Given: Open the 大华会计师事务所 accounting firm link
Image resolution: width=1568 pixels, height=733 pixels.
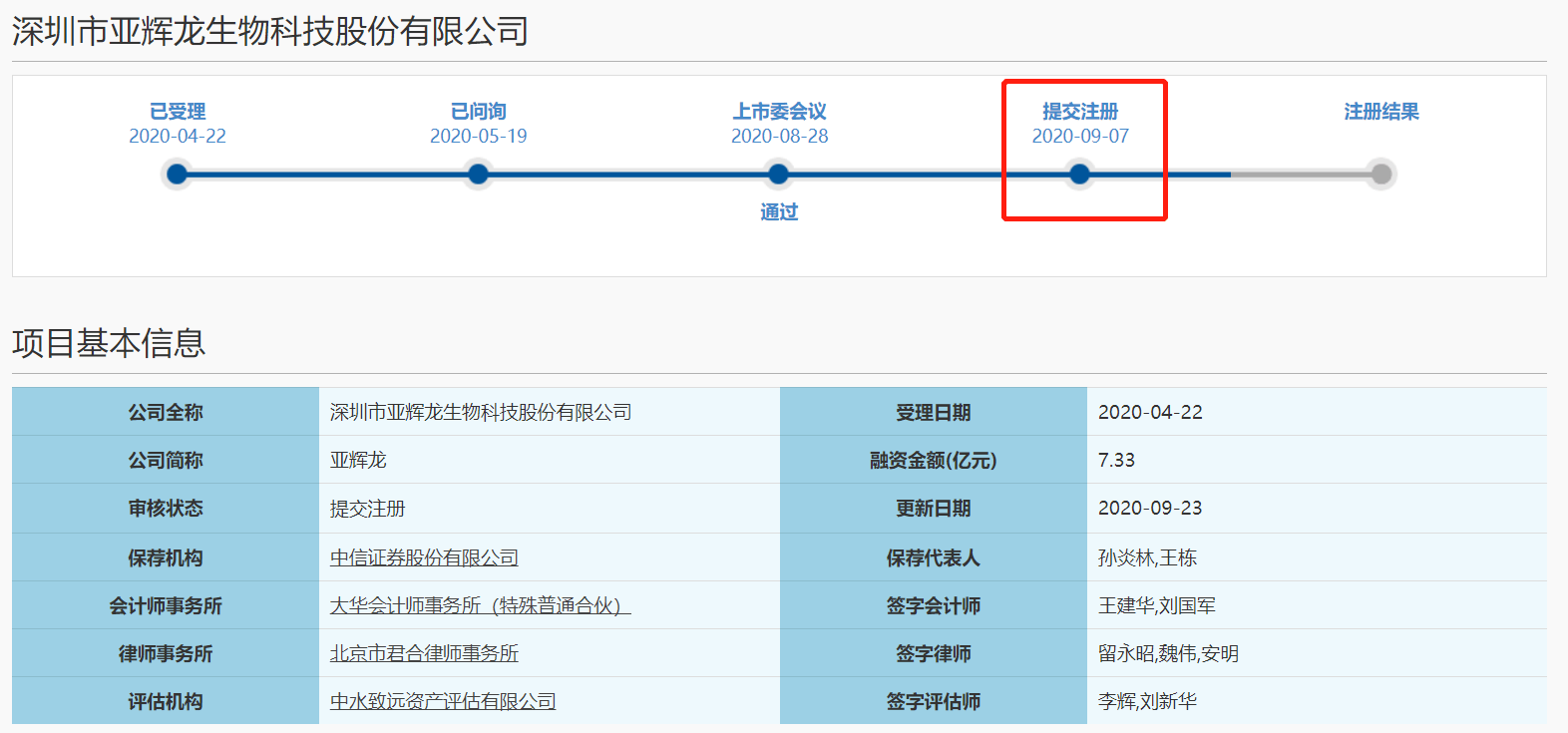Looking at the screenshot, I should (480, 605).
